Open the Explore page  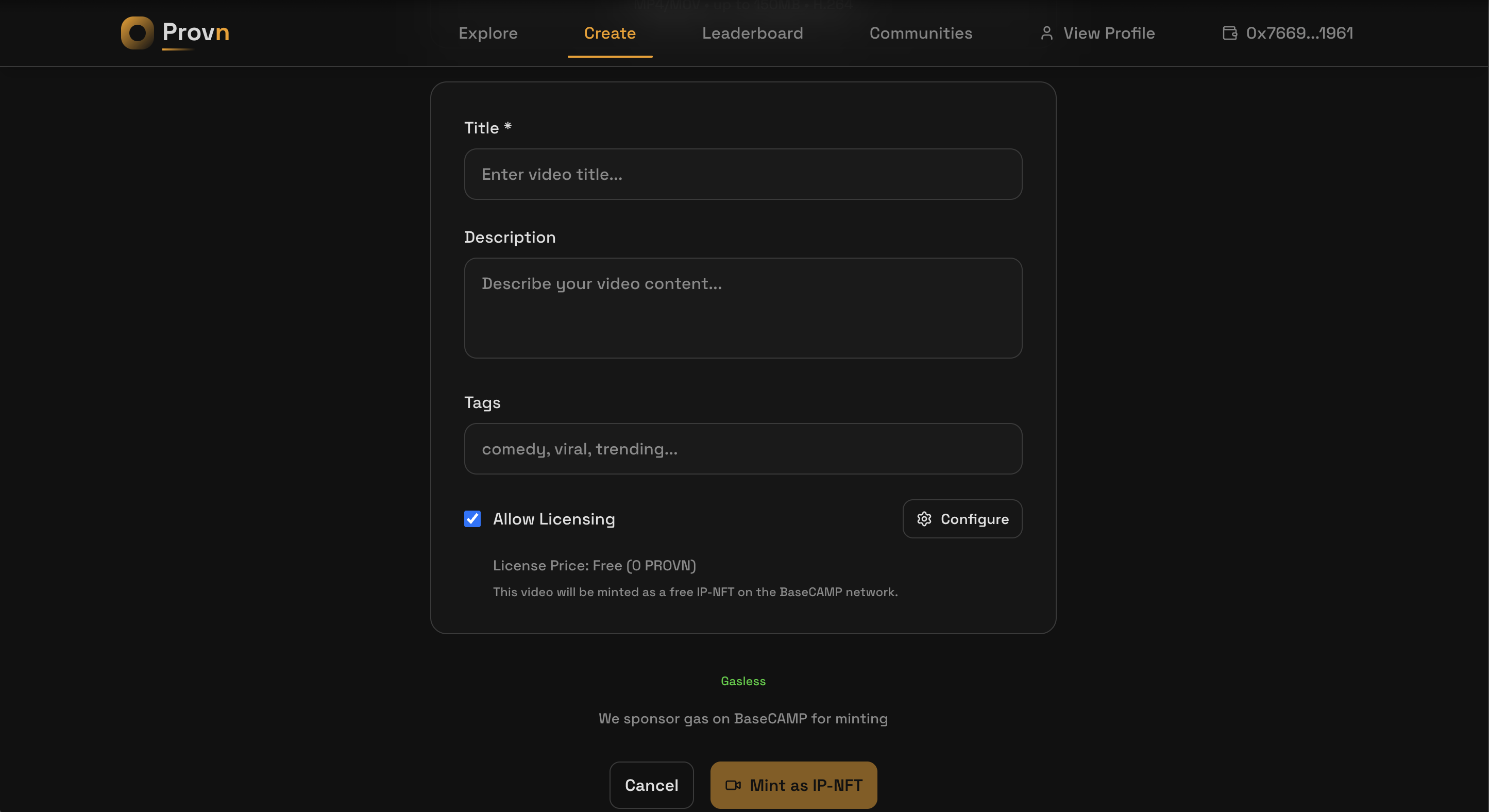coord(488,33)
